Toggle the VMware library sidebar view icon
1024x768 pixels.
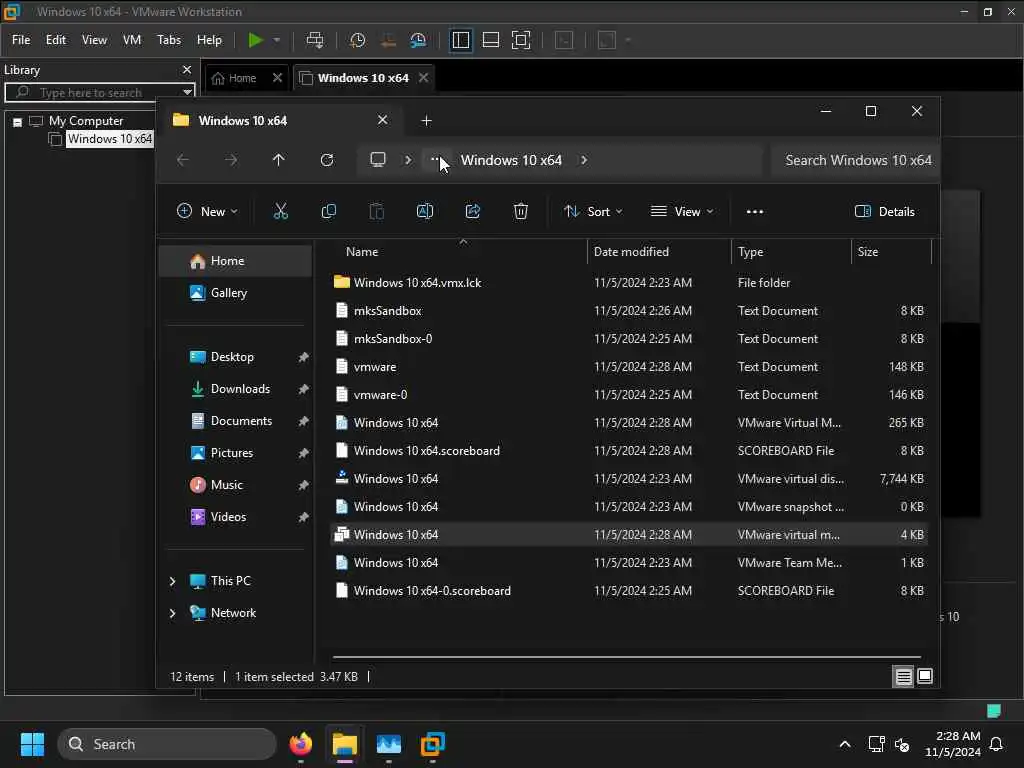click(x=460, y=40)
